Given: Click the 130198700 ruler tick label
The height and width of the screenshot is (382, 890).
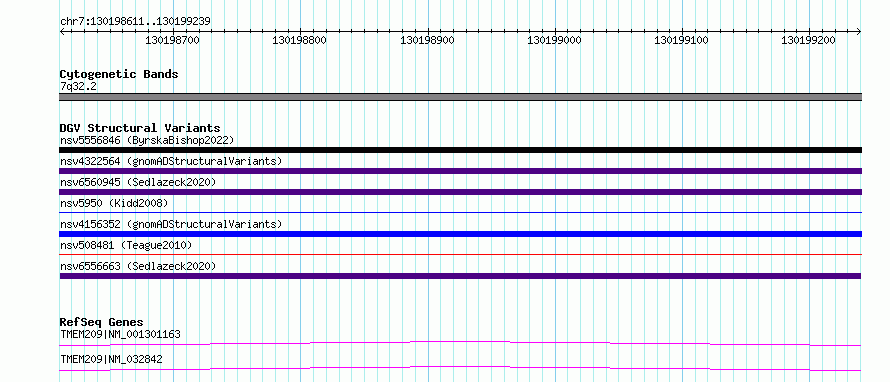Looking at the screenshot, I should [173, 40].
